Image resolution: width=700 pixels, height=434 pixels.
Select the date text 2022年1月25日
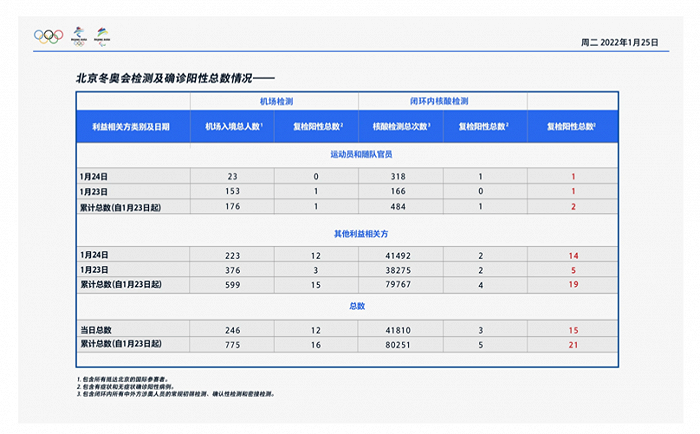[629, 42]
